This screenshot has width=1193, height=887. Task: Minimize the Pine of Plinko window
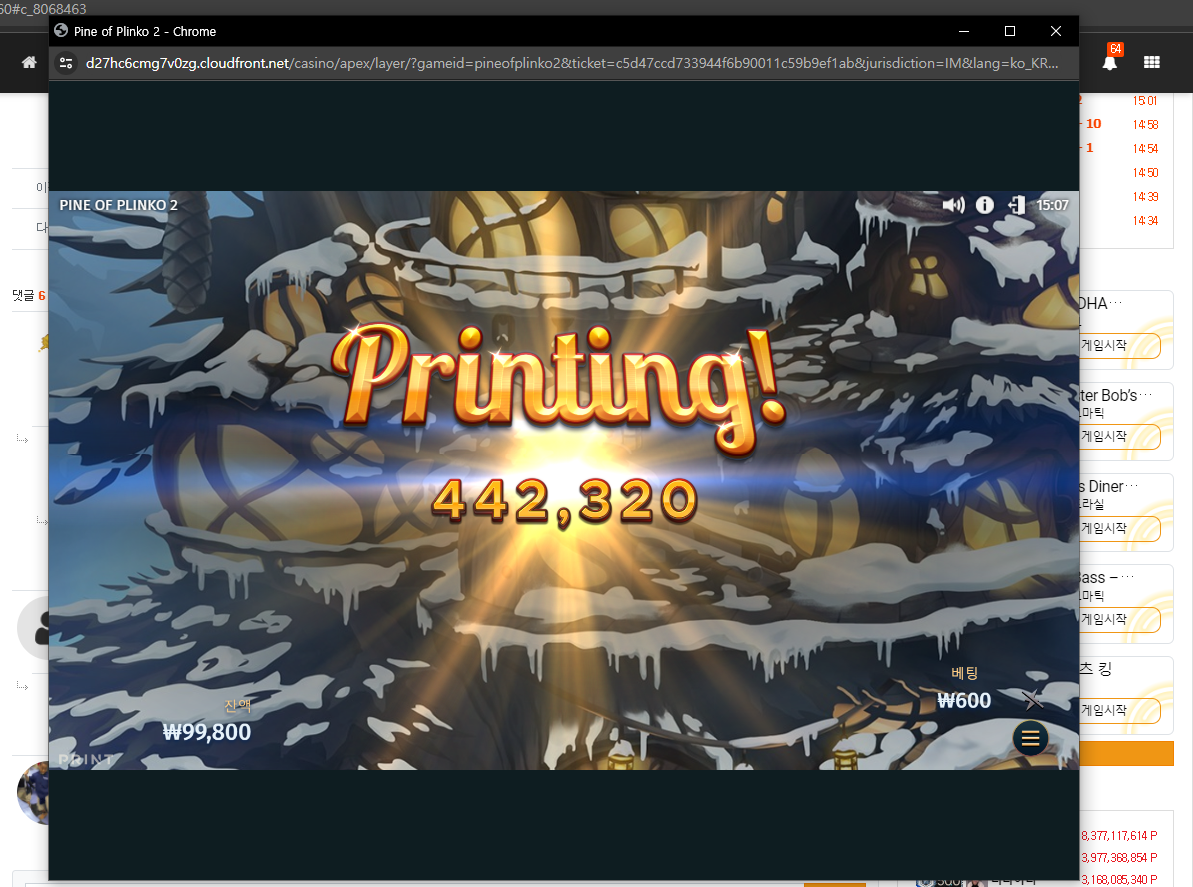tap(964, 31)
